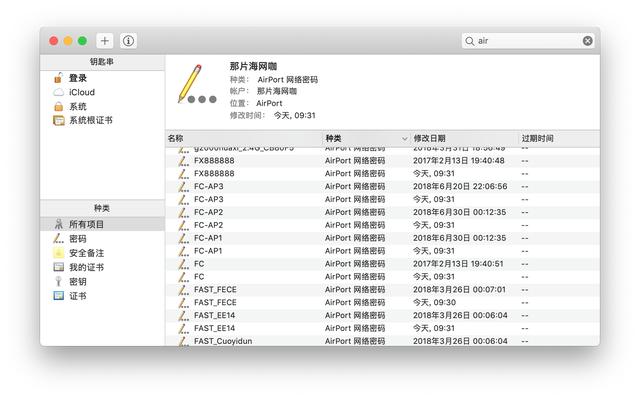640x399 pixels.
Task: Open the info inspector button in toolbar
Action: (x=128, y=41)
